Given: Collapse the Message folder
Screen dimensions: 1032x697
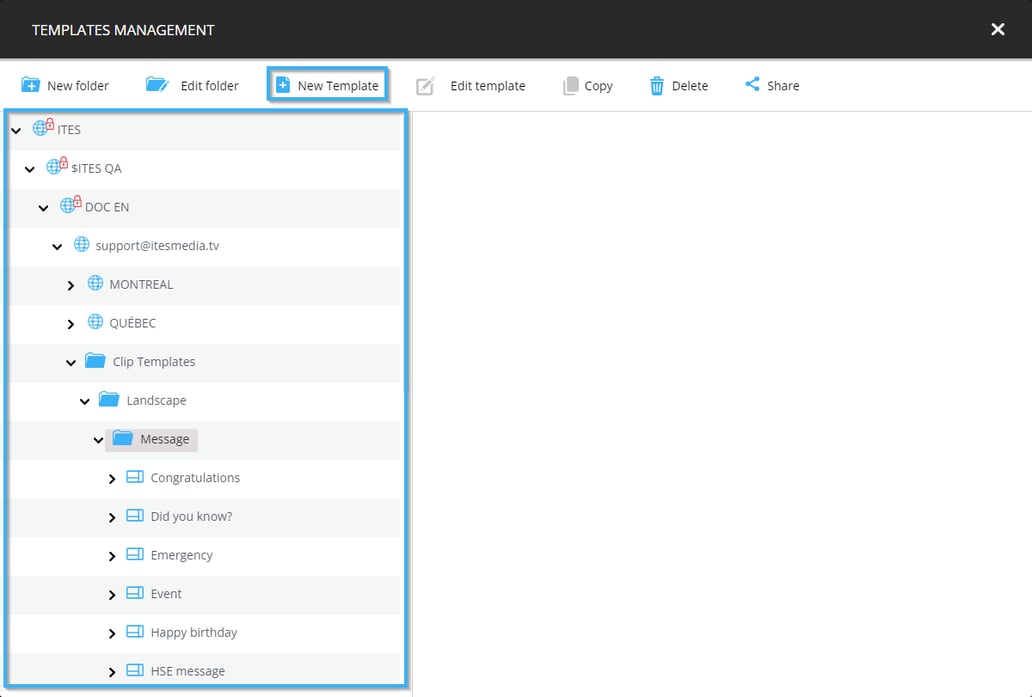Looking at the screenshot, I should click(99, 440).
